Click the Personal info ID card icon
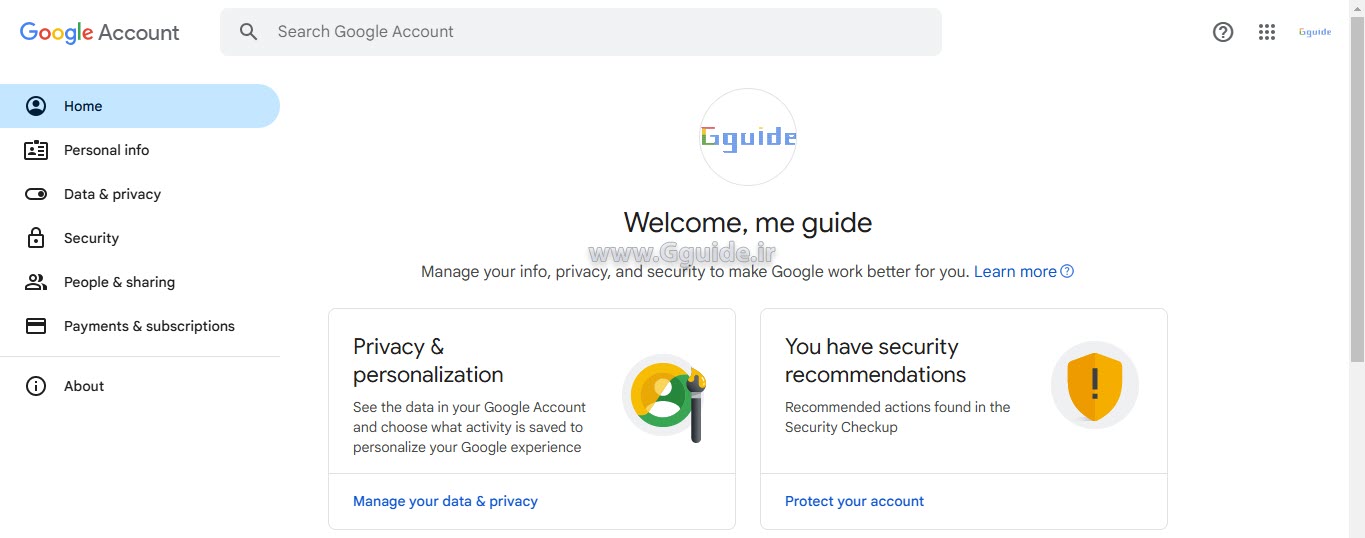Viewport: 1365px width, 538px height. coord(36,150)
